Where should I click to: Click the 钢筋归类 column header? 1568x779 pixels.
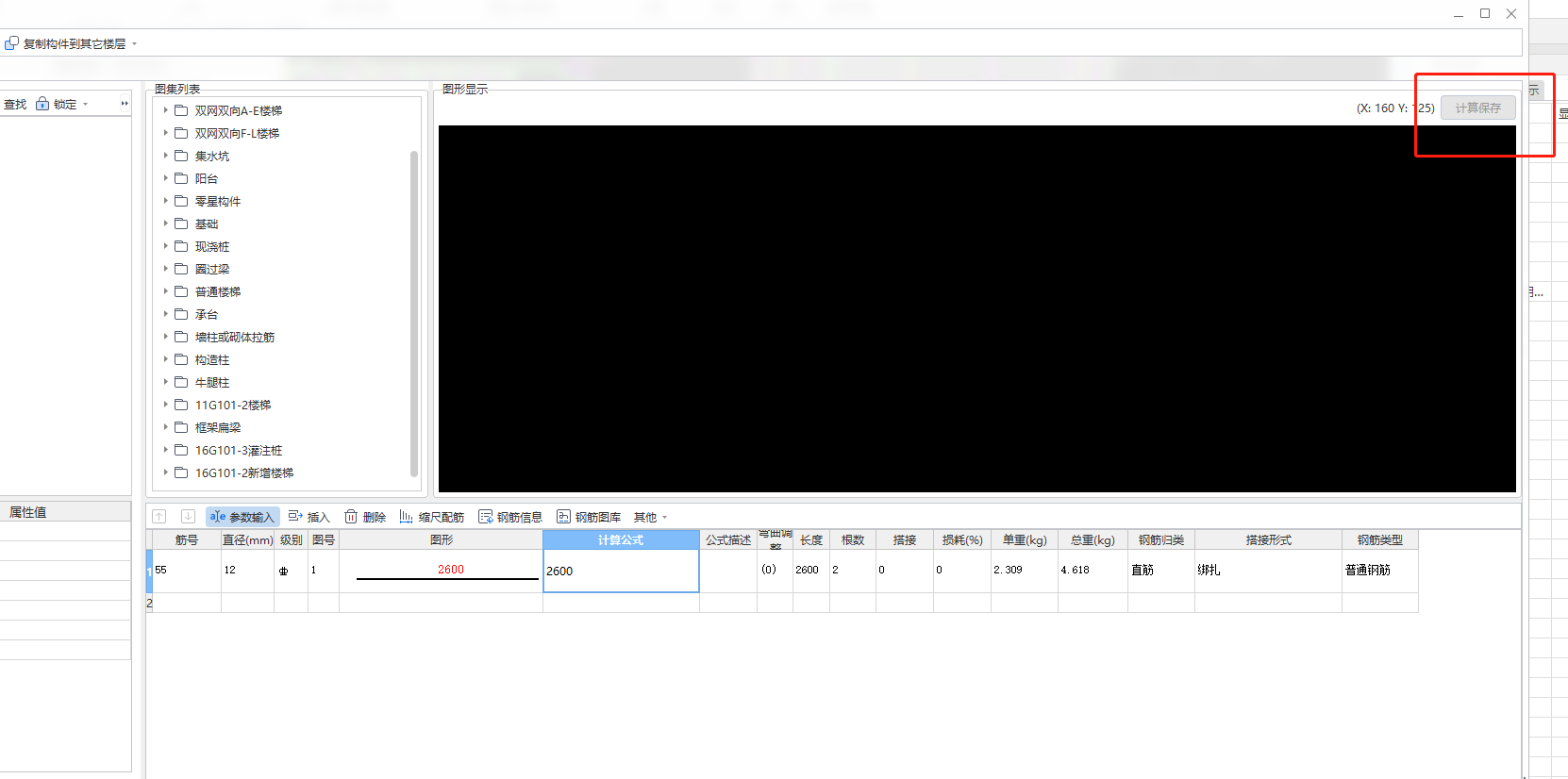coord(1161,539)
